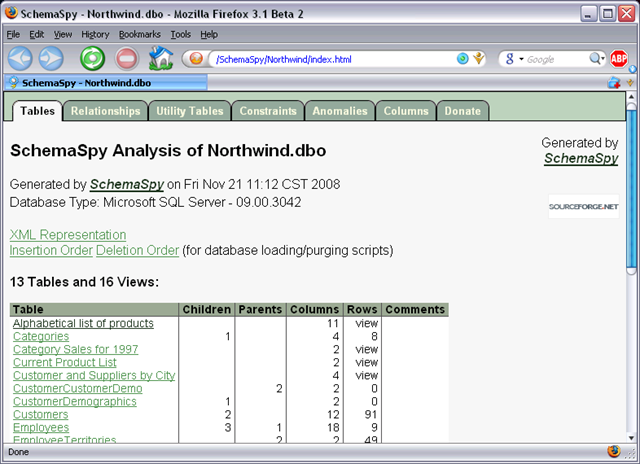Click the SchemaSpy link in the Generated by line
This screenshot has width=640, height=464.
[127, 184]
